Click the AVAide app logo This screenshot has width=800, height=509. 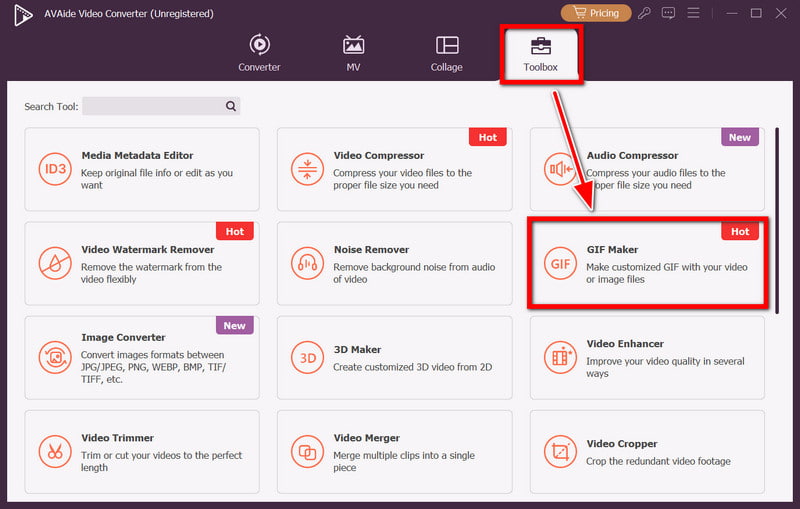click(x=23, y=15)
